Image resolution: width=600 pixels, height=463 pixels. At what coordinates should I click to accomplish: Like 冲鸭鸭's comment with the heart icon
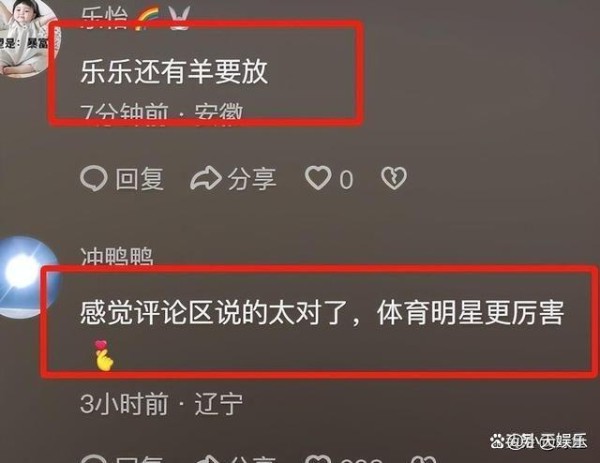[318, 459]
